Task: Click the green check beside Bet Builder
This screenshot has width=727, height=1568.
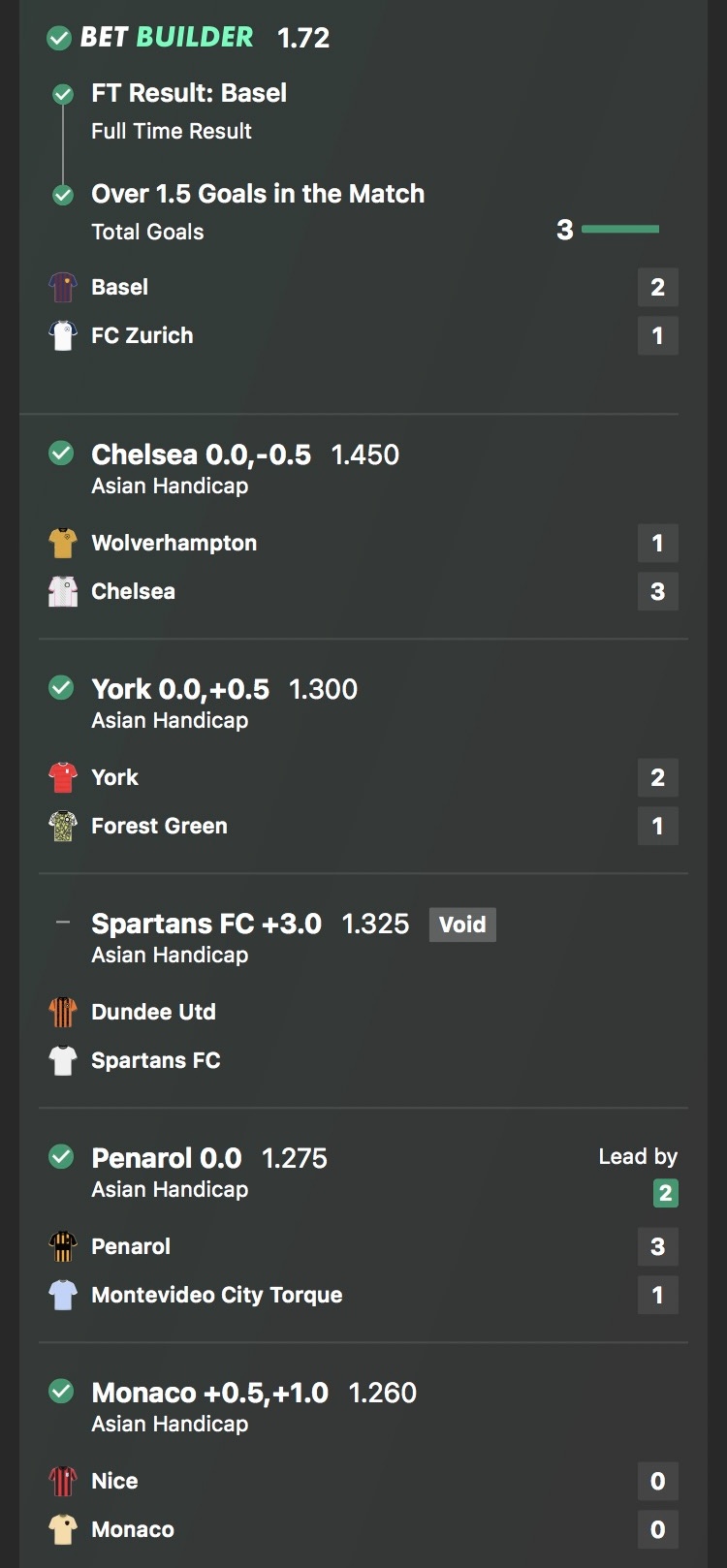Action: pos(59,38)
